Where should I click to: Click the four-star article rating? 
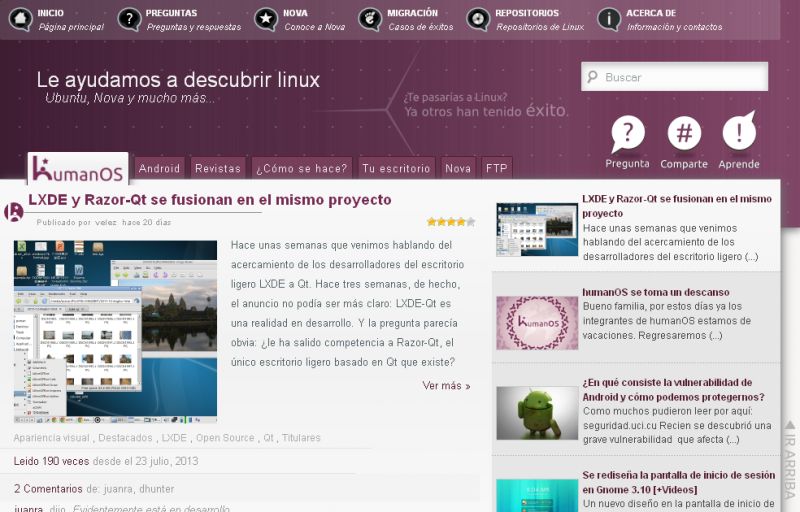pos(451,222)
